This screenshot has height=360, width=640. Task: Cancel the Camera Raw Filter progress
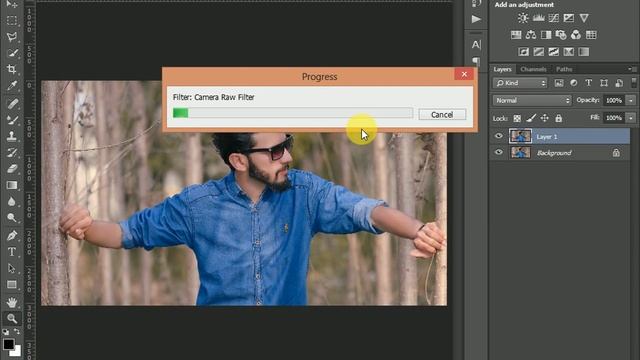[442, 115]
